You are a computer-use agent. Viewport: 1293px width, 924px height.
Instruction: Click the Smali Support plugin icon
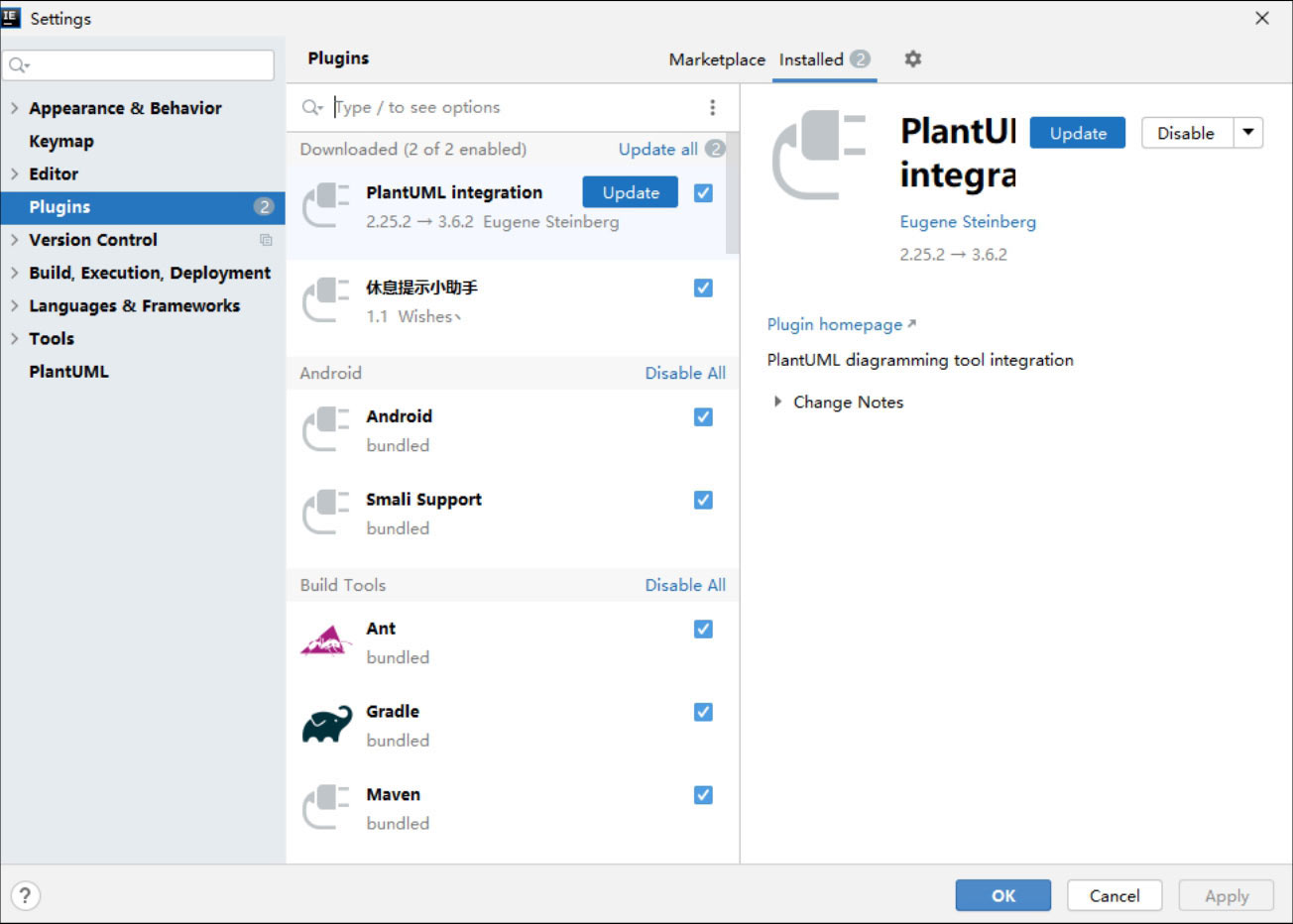[x=326, y=513]
